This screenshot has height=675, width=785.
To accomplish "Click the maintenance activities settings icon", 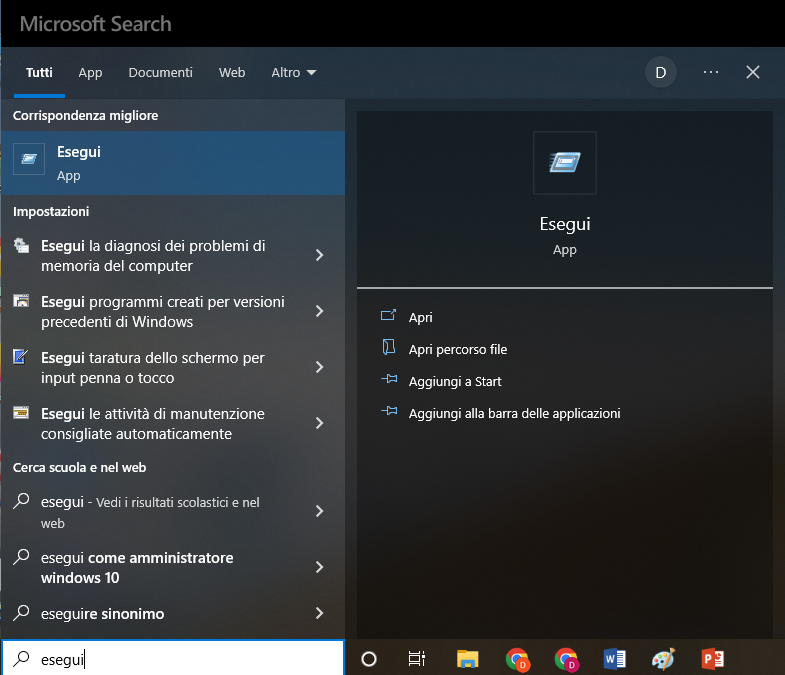I will [x=21, y=413].
